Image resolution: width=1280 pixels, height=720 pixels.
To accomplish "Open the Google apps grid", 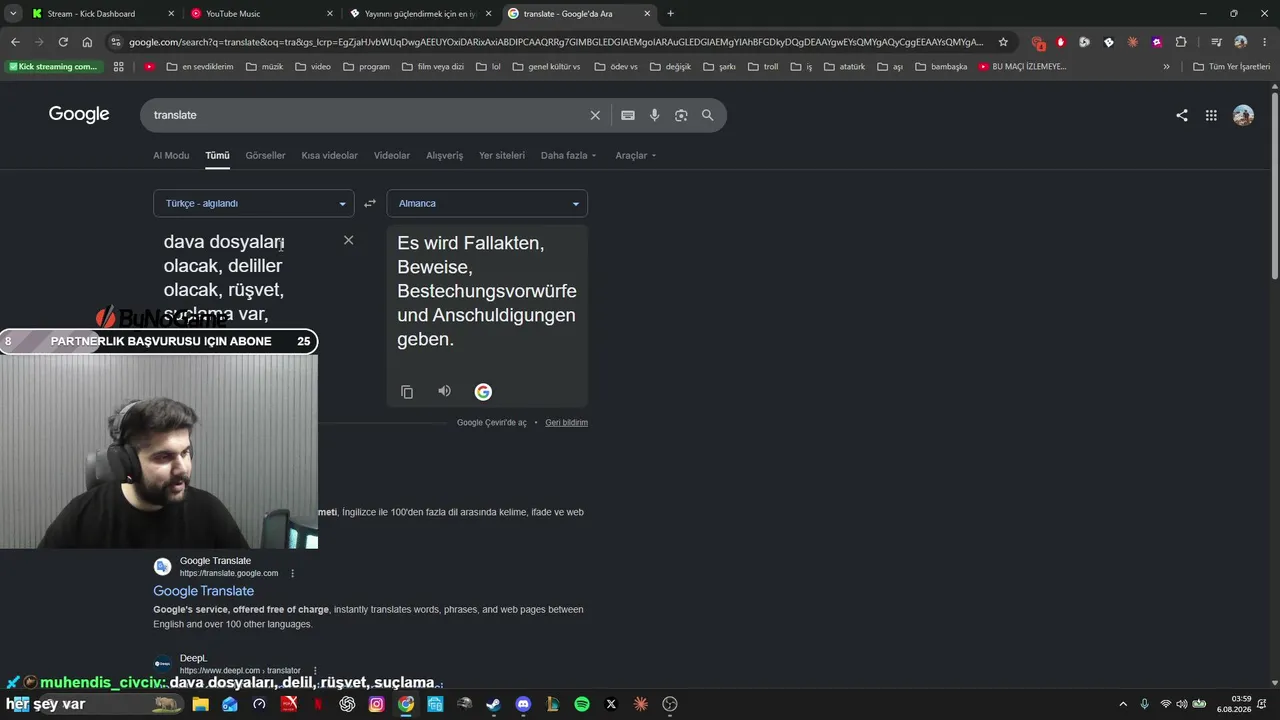I will [1211, 115].
